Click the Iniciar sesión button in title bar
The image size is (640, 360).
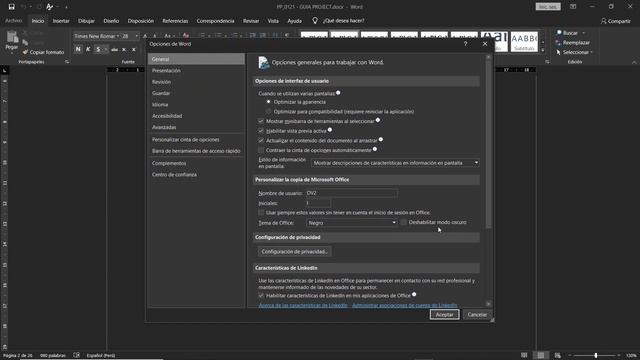click(x=548, y=7)
